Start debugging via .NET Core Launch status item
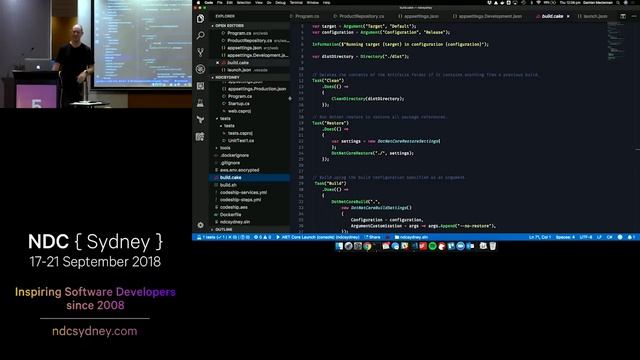The width and height of the screenshot is (640, 360). click(x=318, y=237)
